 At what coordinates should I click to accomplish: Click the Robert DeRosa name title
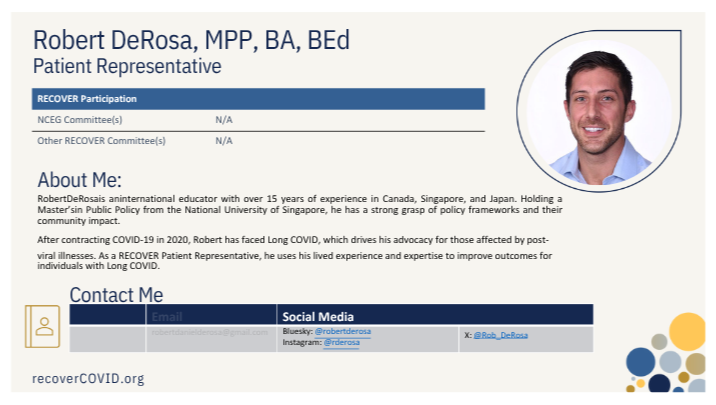pyautogui.click(x=191, y=41)
